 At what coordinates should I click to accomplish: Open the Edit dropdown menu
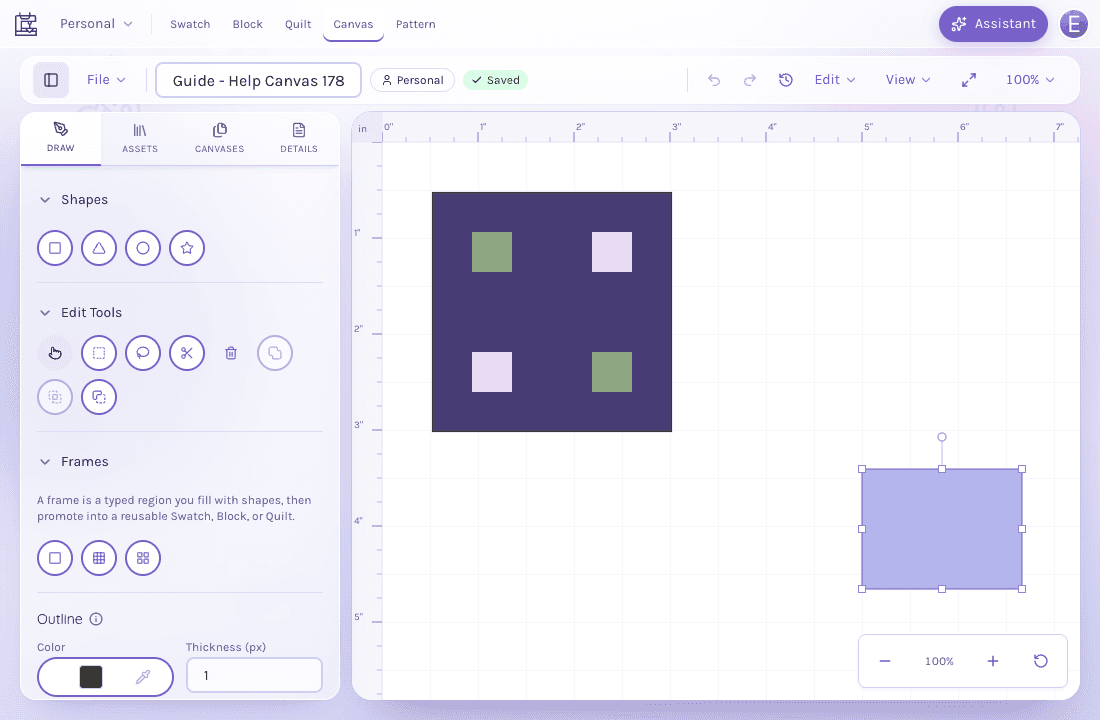coord(835,80)
